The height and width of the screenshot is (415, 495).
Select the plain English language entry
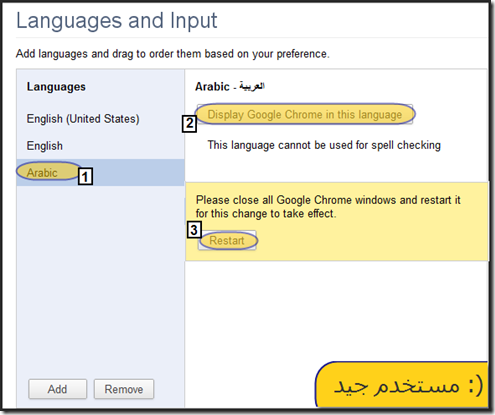[x=100, y=146]
